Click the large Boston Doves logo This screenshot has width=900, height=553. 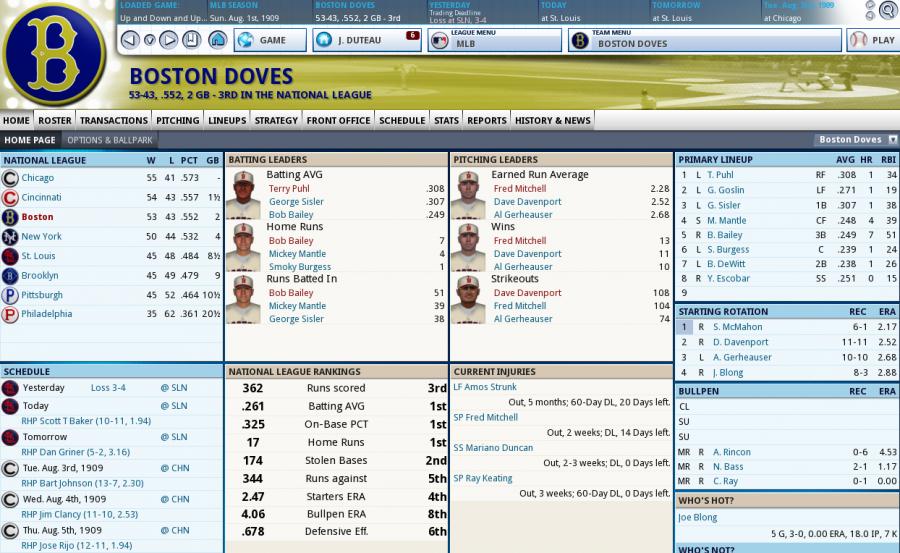(x=54, y=53)
